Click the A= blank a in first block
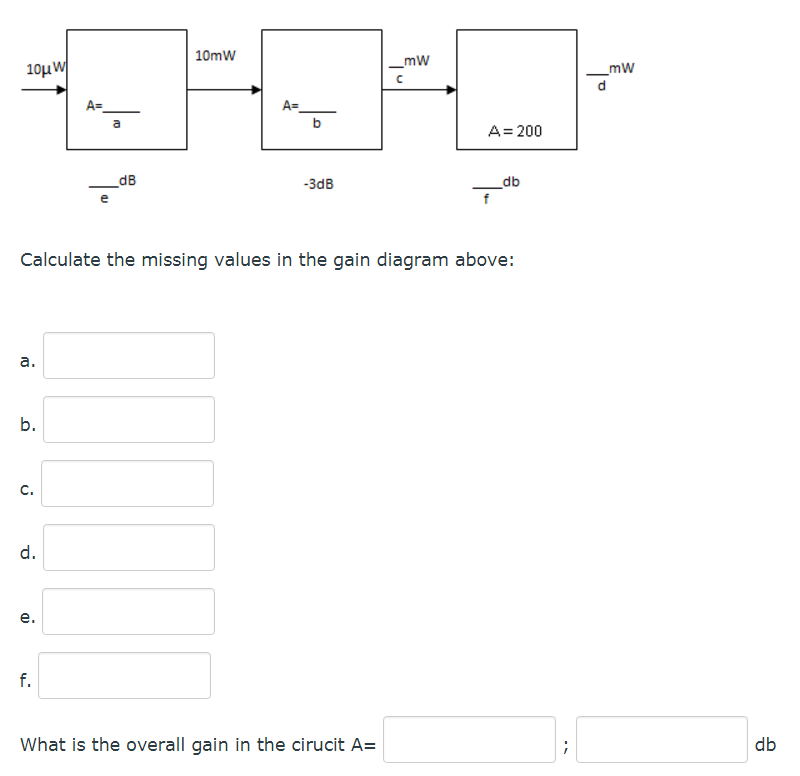The height and width of the screenshot is (776, 800). 113,114
